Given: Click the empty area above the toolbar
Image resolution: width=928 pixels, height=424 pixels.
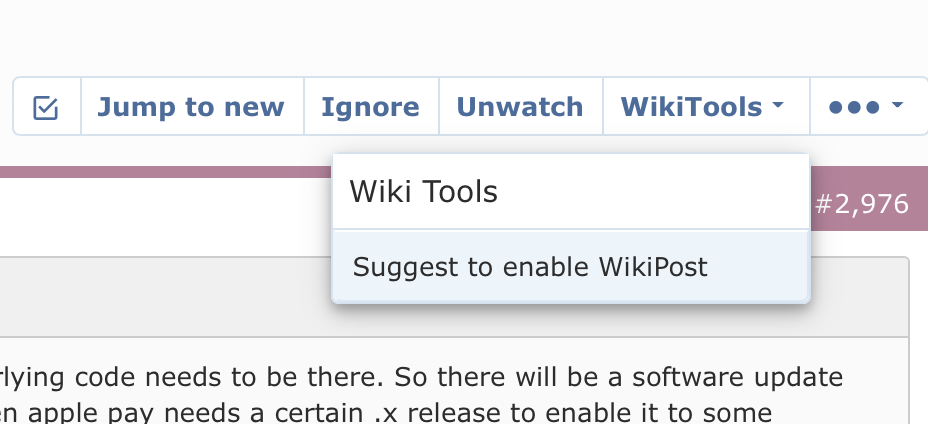Looking at the screenshot, I should click(464, 36).
